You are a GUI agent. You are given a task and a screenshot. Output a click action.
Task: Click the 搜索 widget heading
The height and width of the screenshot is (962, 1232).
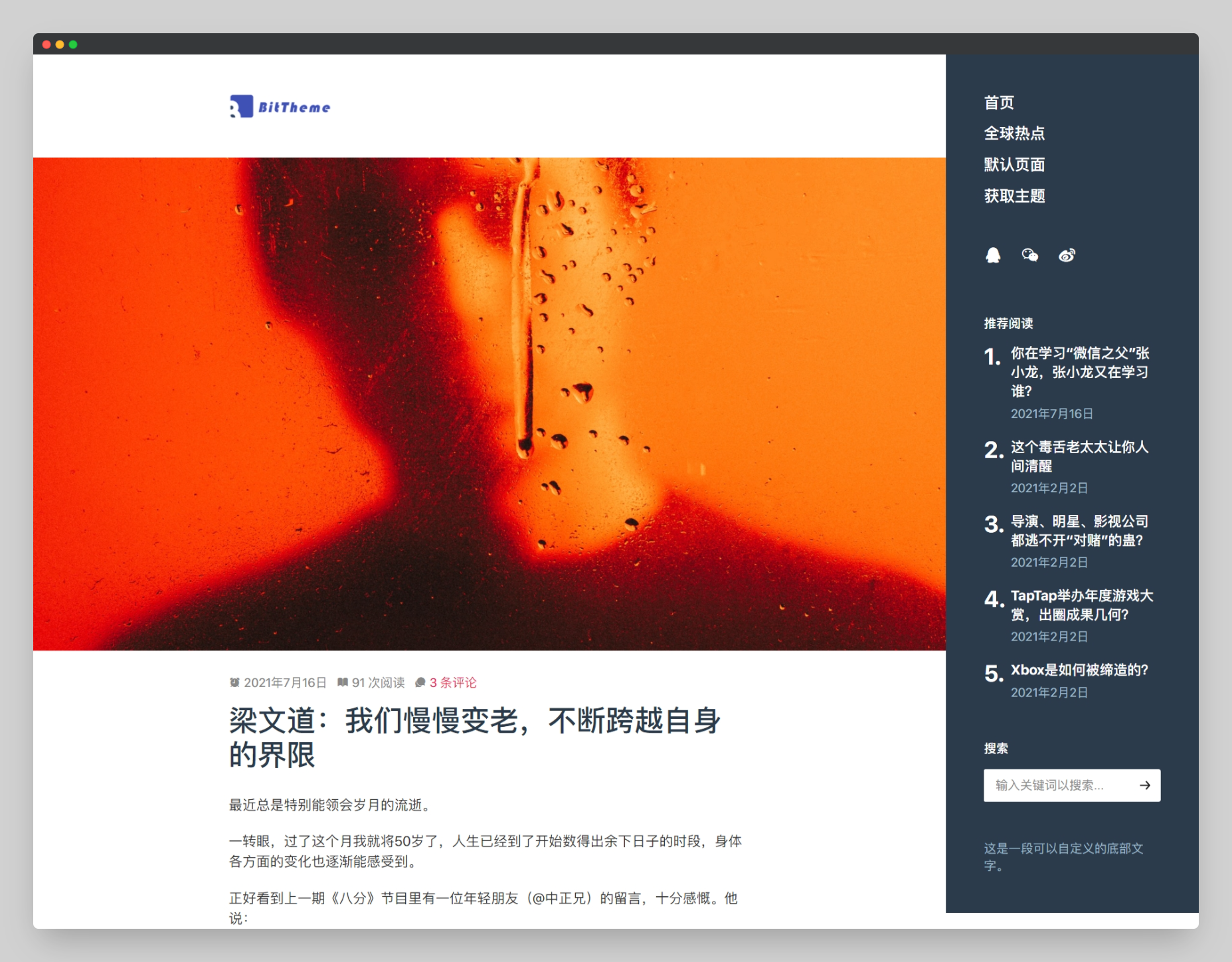coord(996,749)
